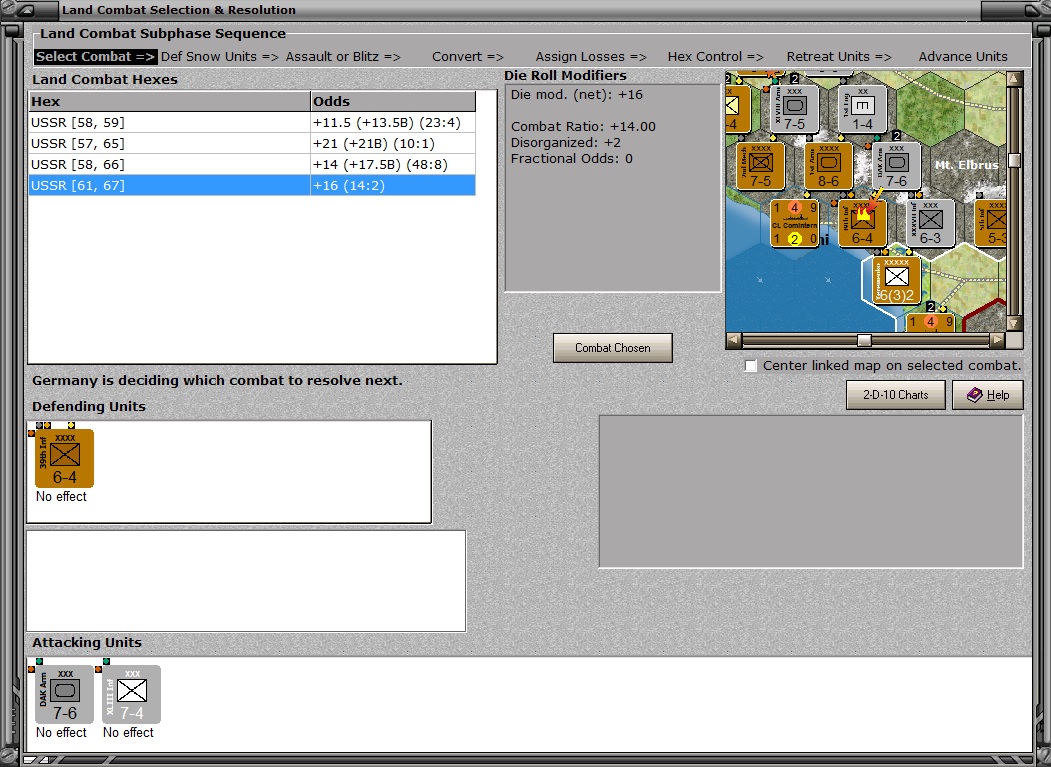
Task: Click the XXXVII Inf 6-3 unit on map
Action: pos(930,223)
